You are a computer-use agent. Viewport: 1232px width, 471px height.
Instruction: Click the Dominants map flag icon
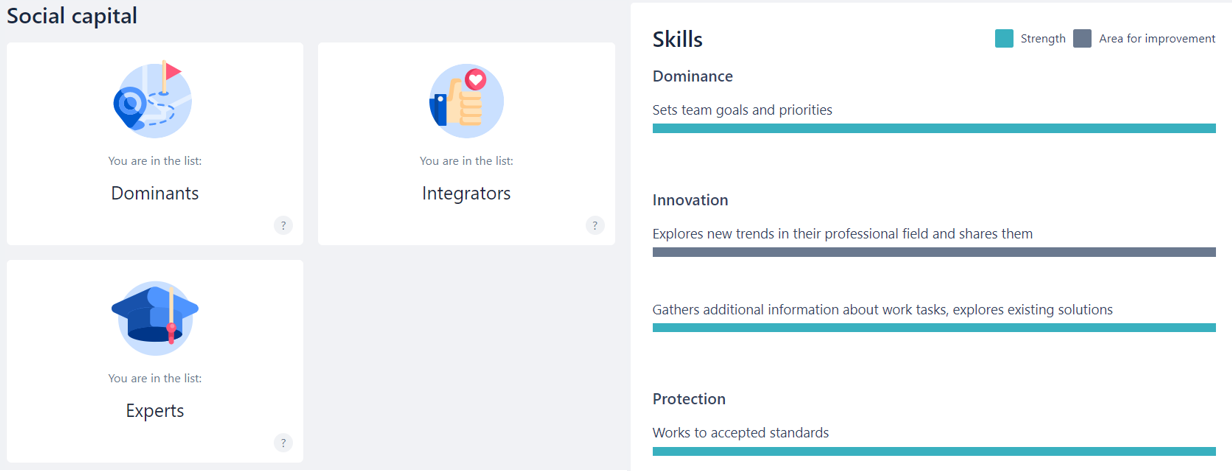[x=153, y=99]
